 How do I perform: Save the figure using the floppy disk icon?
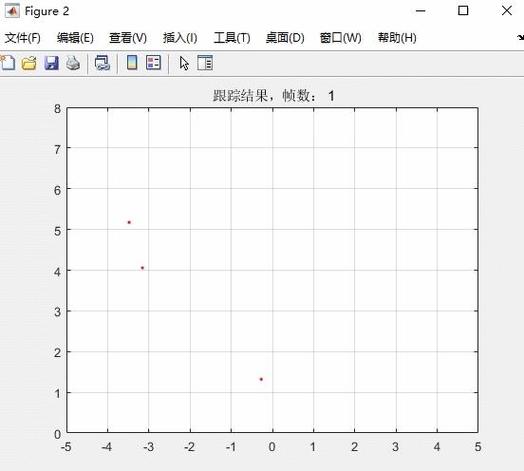click(x=51, y=63)
